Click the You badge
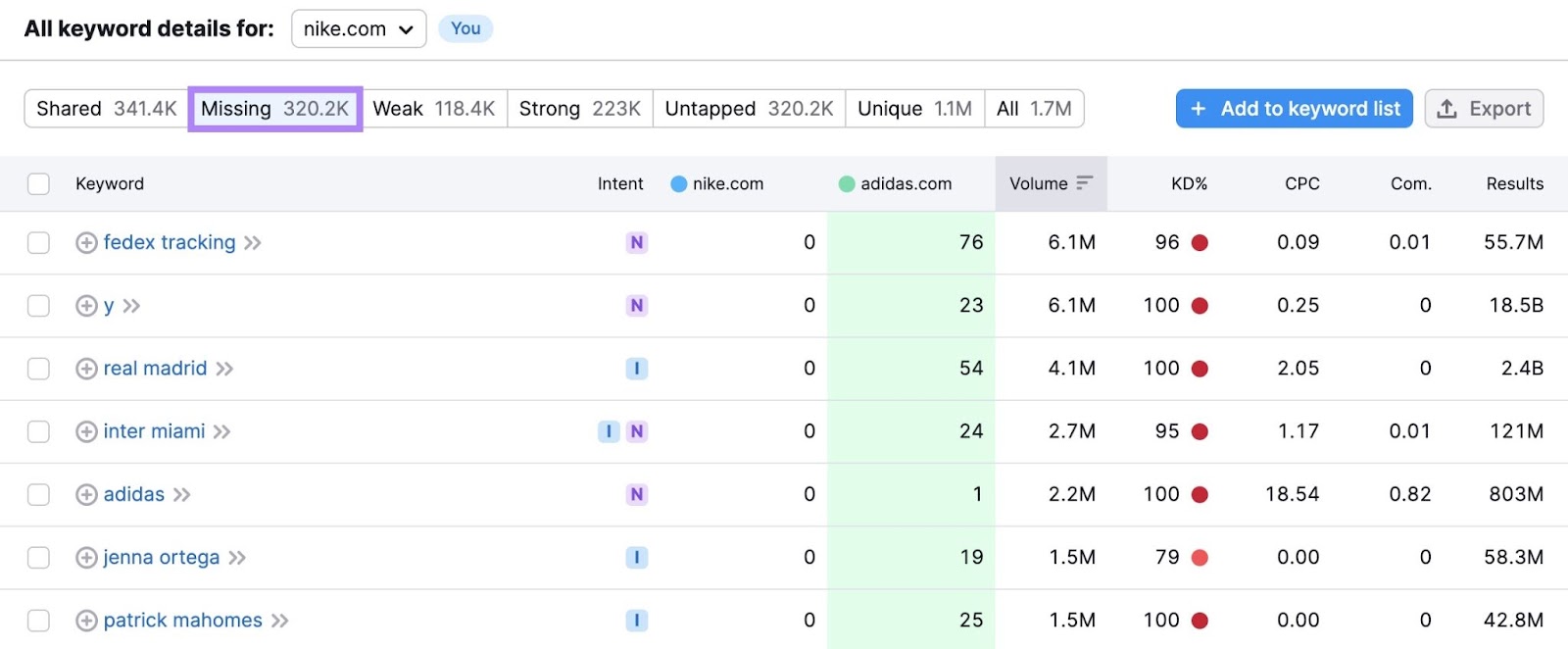Image resolution: width=1568 pixels, height=649 pixels. (x=465, y=28)
